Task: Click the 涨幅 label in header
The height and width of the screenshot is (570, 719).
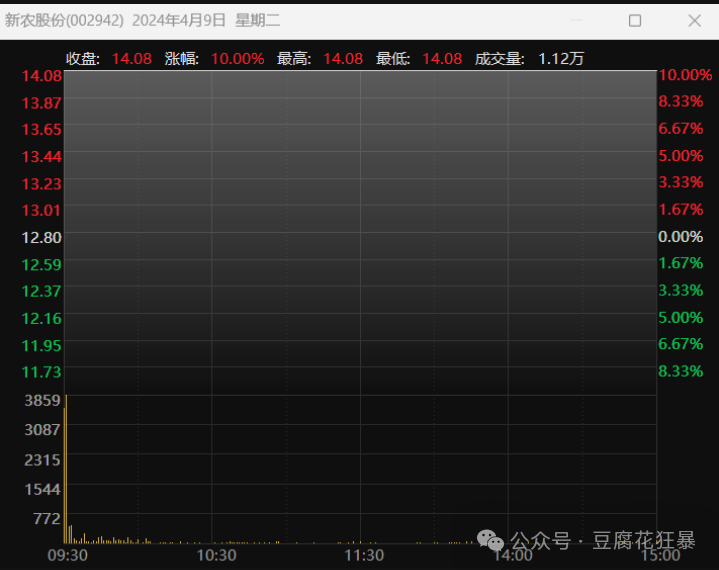Action: [182, 59]
